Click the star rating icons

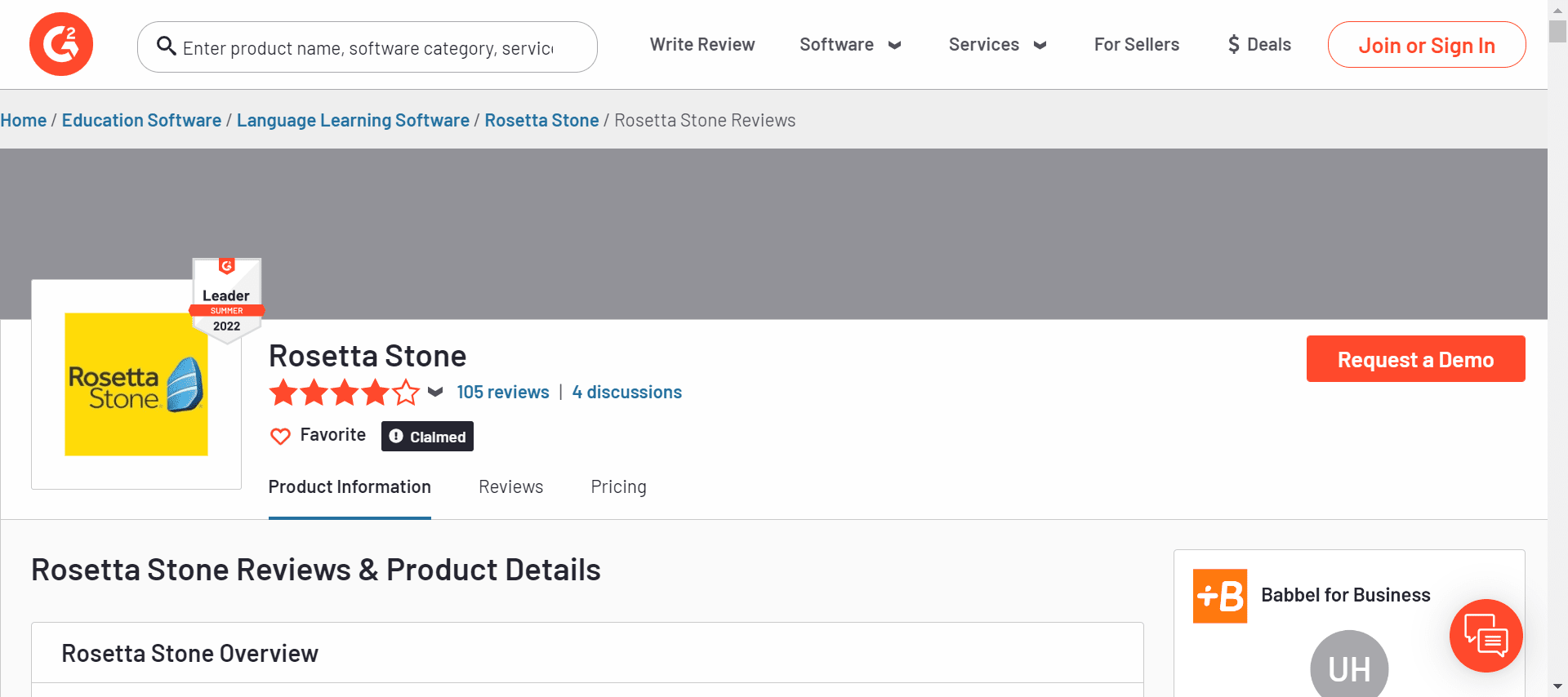click(x=344, y=393)
